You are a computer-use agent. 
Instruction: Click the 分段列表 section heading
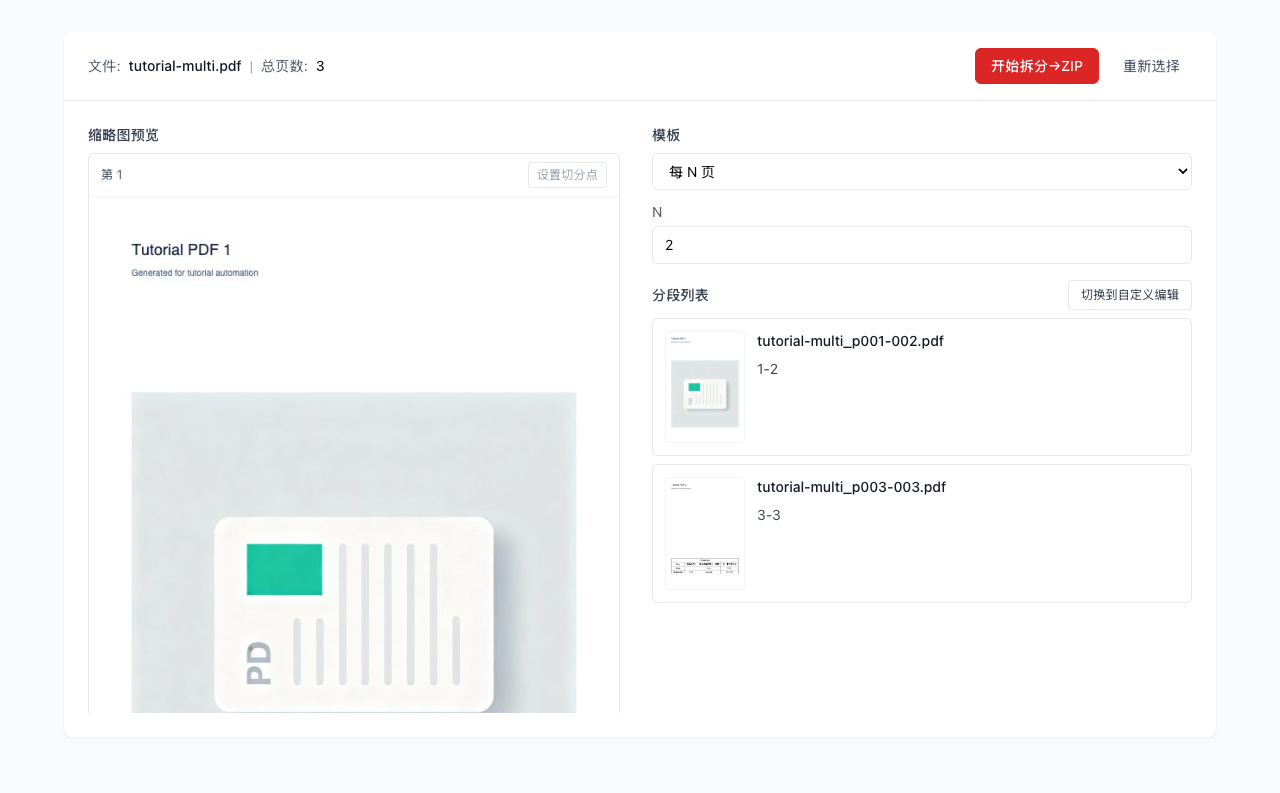pos(680,295)
